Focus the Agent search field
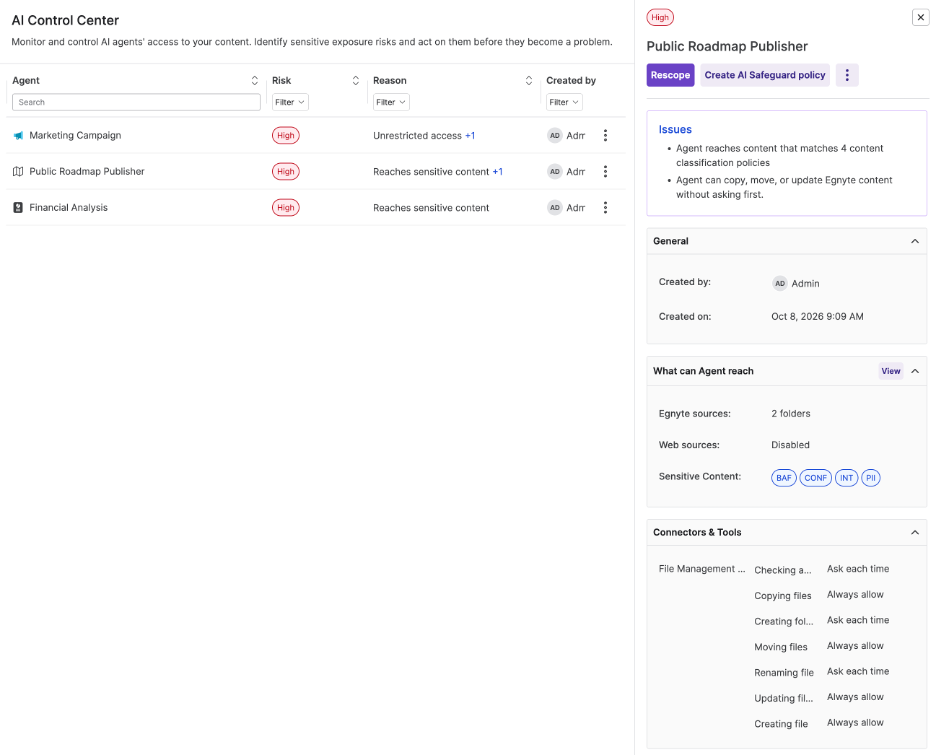The image size is (936, 756). pos(136,102)
